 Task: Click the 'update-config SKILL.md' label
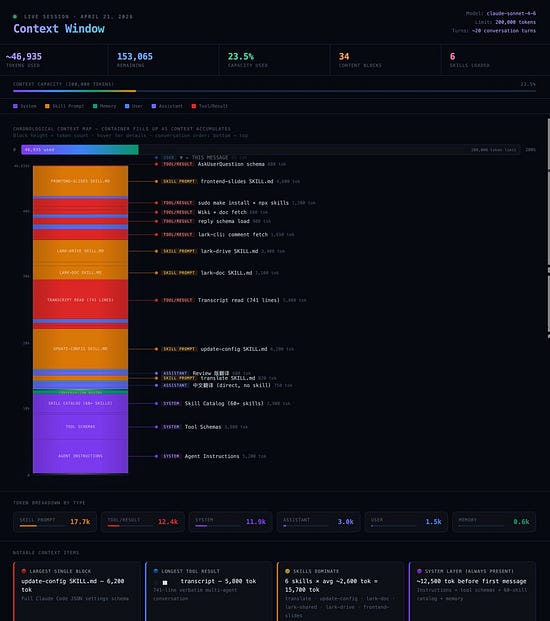234,349
